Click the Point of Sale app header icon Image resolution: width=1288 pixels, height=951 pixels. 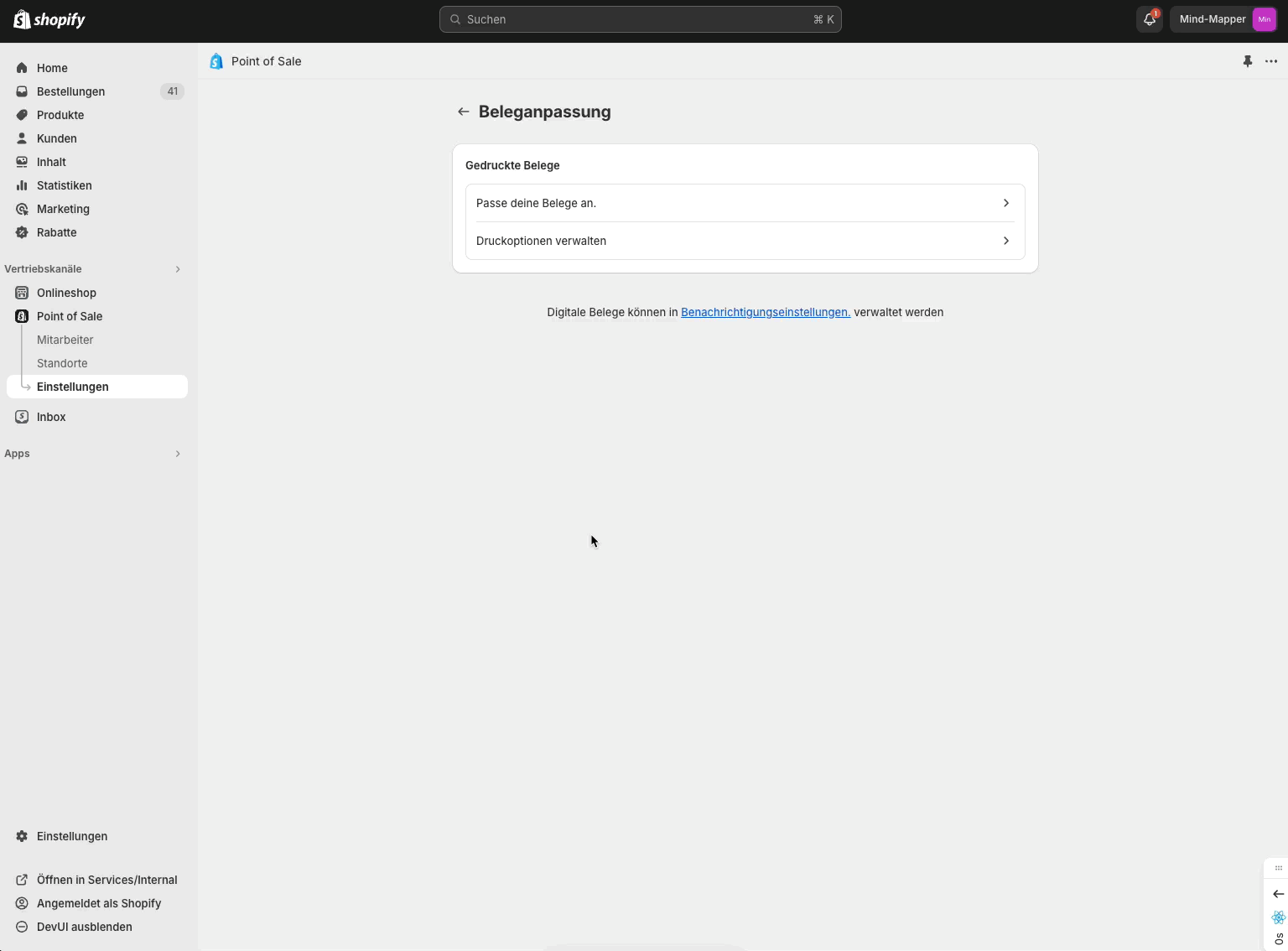coord(216,61)
